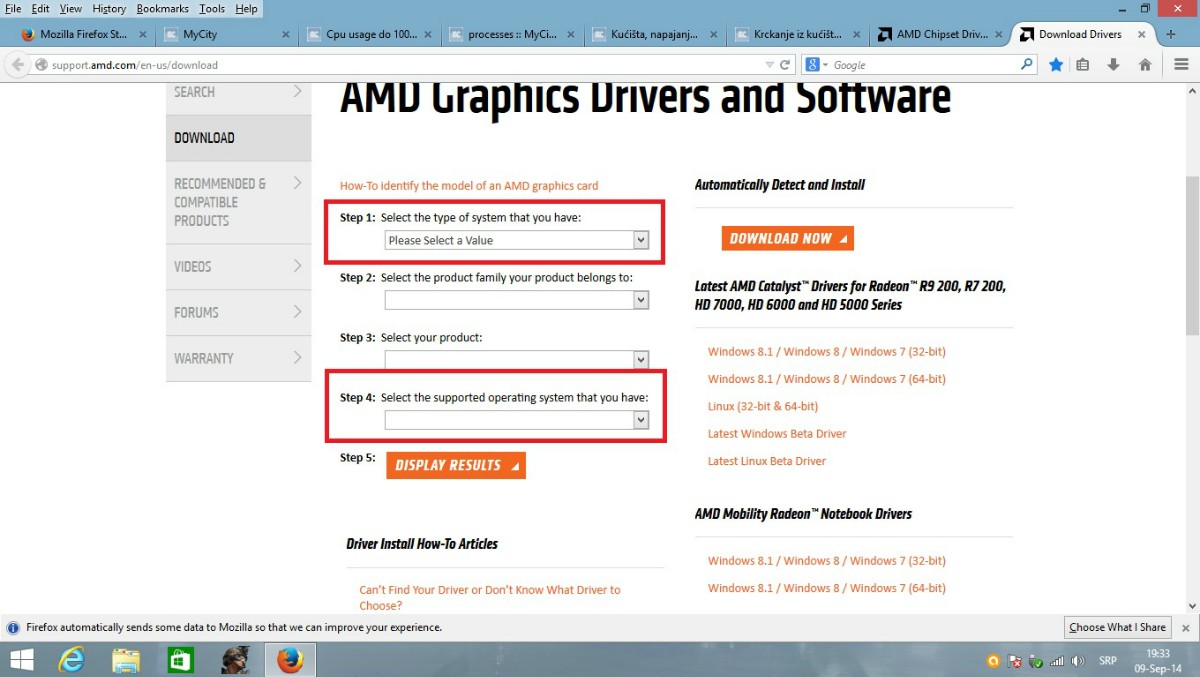Viewport: 1200px width, 677px height.
Task: Switch to the AMD Chipset Drivers tab
Action: coord(941,34)
